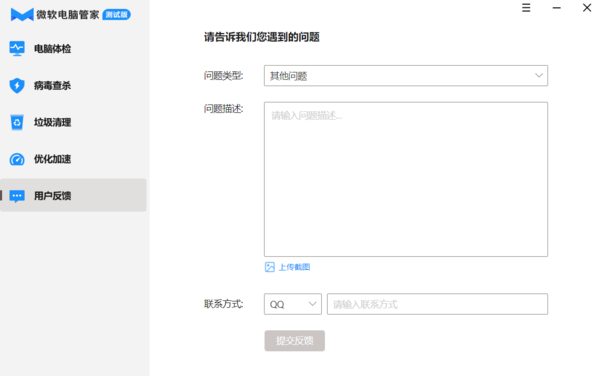Focus the 问题描述 text area
Screen dimensions: 600x376
pyautogui.click(x=406, y=179)
